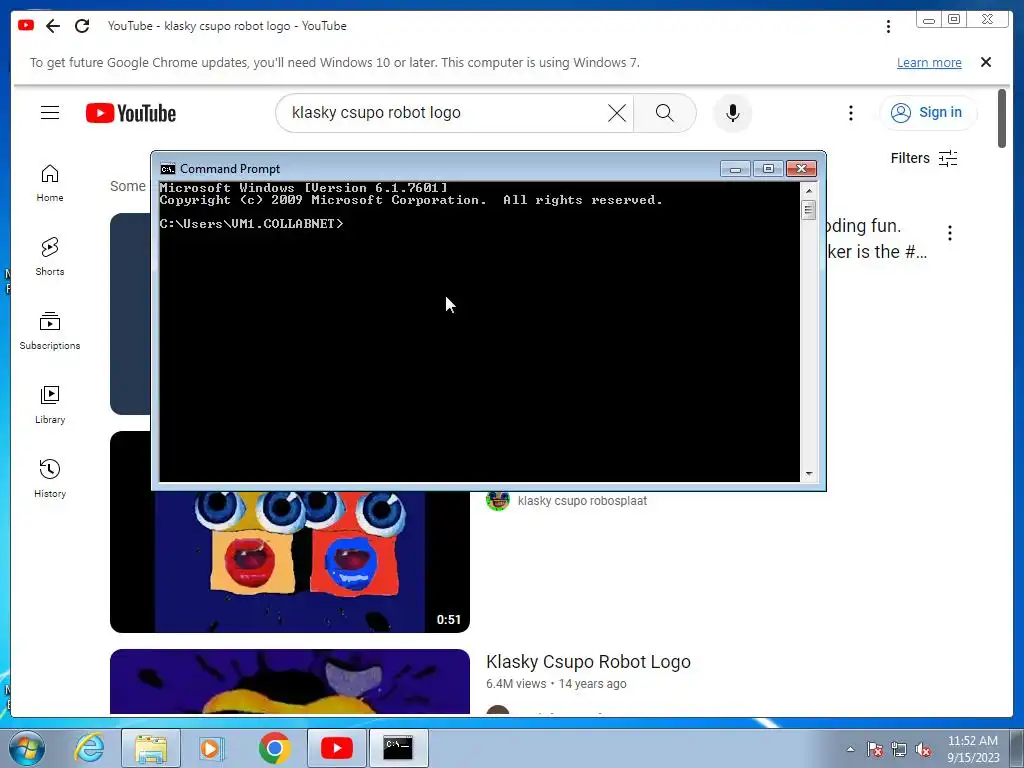
Task: Open the YouTube hamburger guide menu
Action: (x=50, y=112)
